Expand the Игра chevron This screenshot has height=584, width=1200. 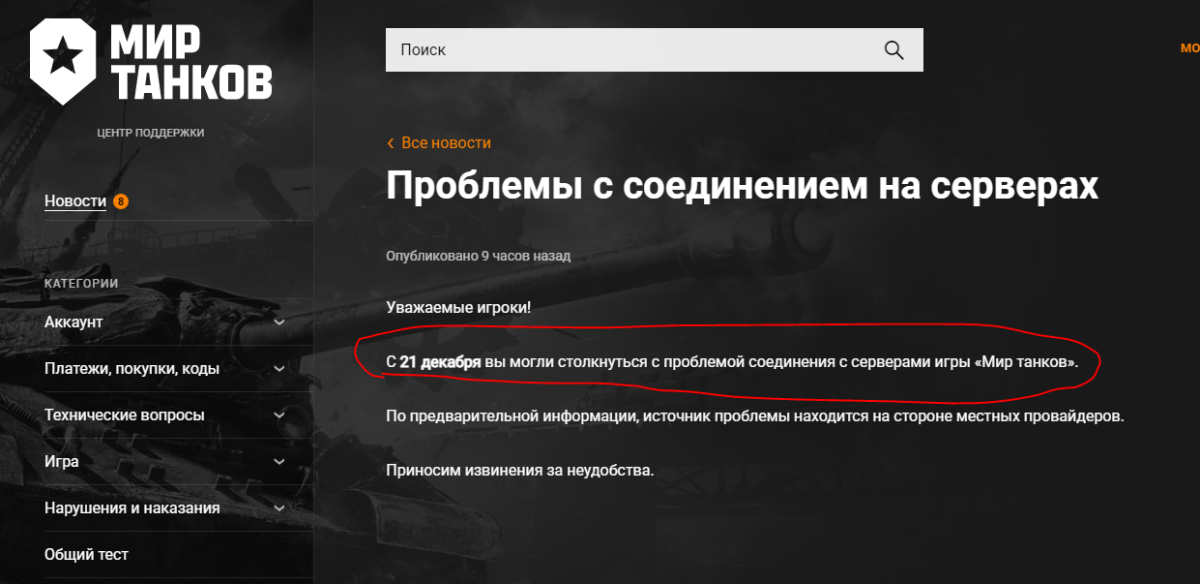(x=279, y=462)
